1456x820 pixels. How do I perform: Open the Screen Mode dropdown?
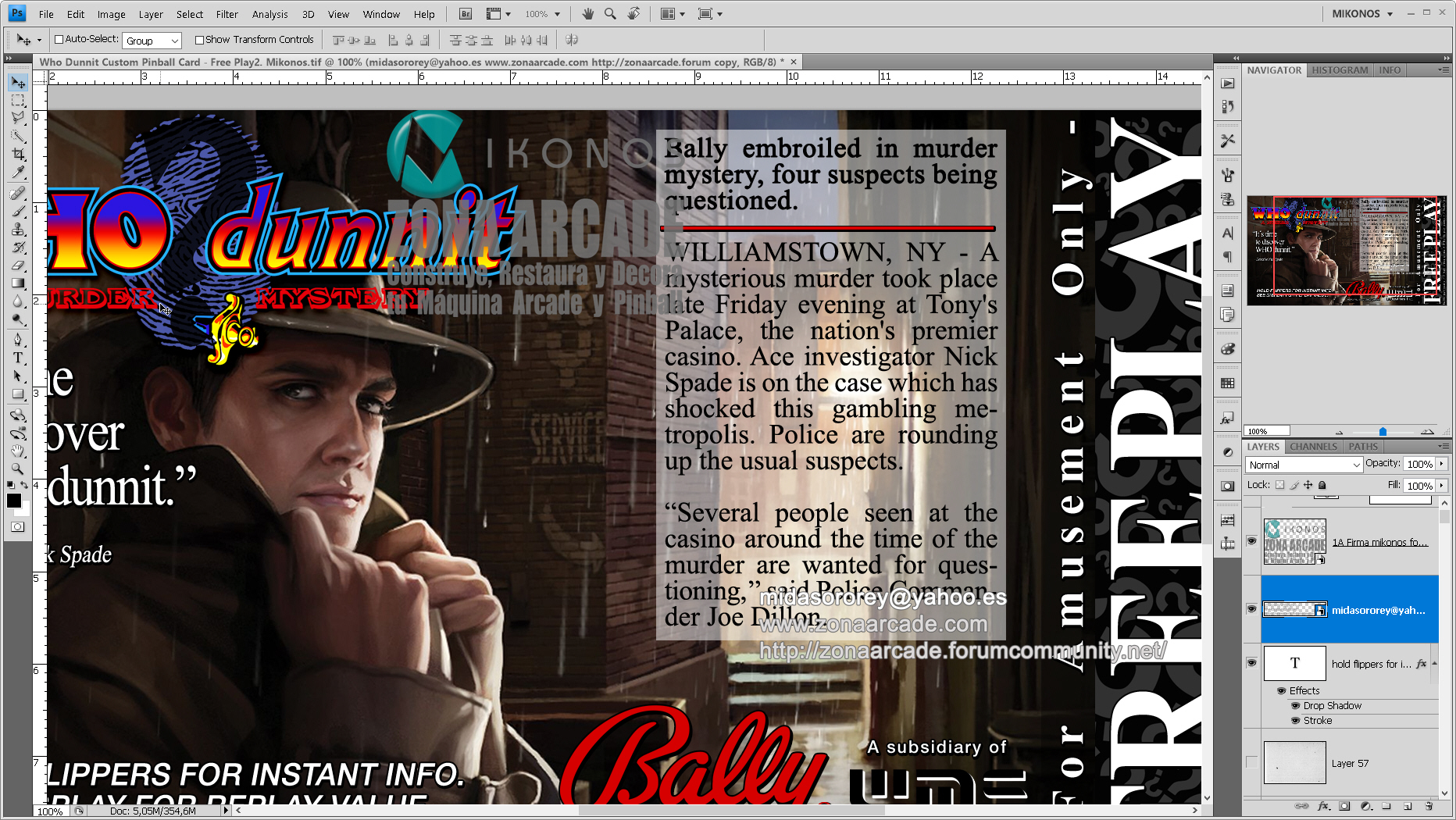[x=710, y=14]
